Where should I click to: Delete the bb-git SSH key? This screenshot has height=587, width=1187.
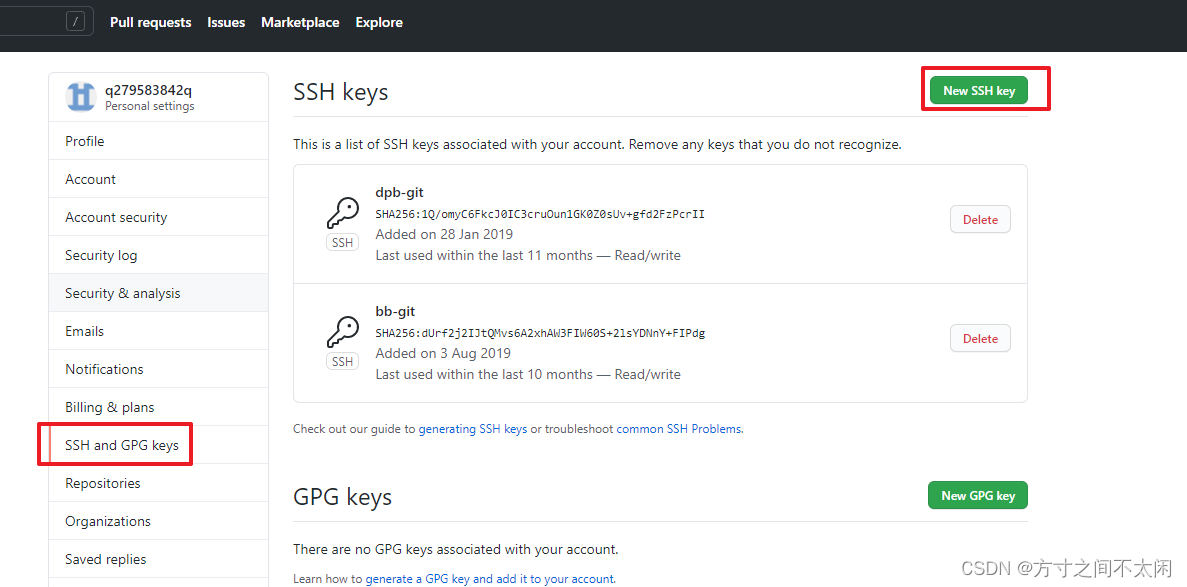980,339
